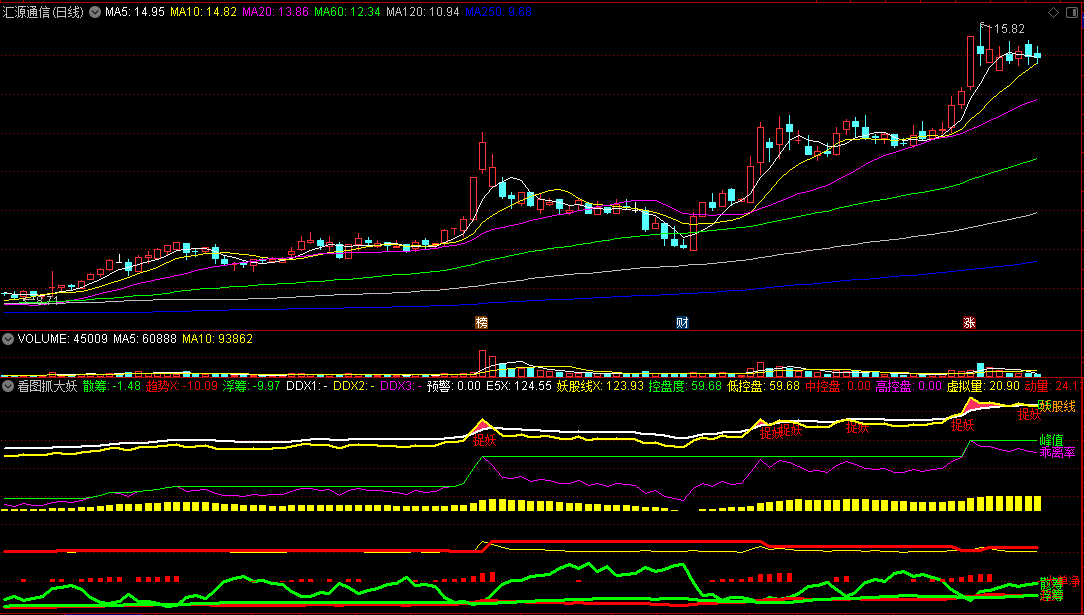Click volume panel MA5: 60888 value
Screen dimensions: 1084x615
click(x=144, y=339)
